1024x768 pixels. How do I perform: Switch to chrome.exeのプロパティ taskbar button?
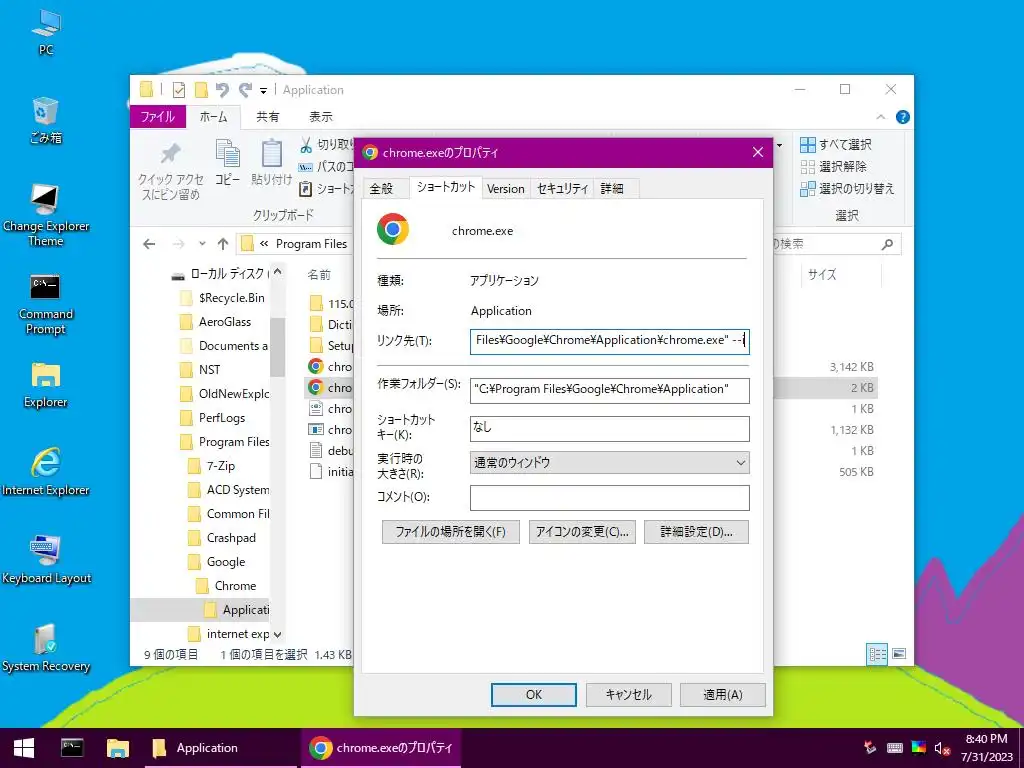coord(381,748)
